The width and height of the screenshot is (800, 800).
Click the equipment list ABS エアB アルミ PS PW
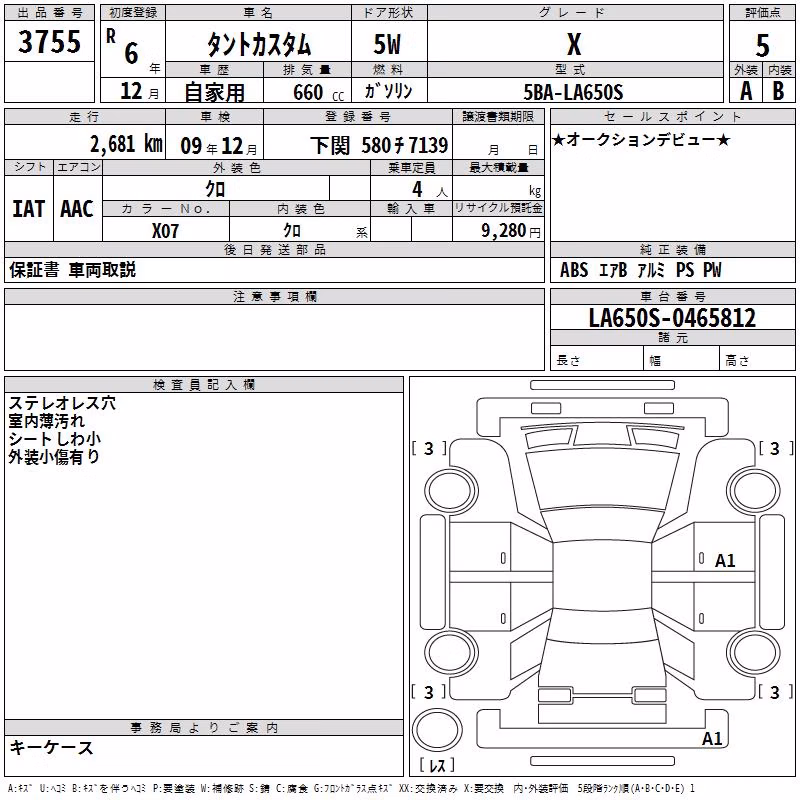click(x=641, y=270)
